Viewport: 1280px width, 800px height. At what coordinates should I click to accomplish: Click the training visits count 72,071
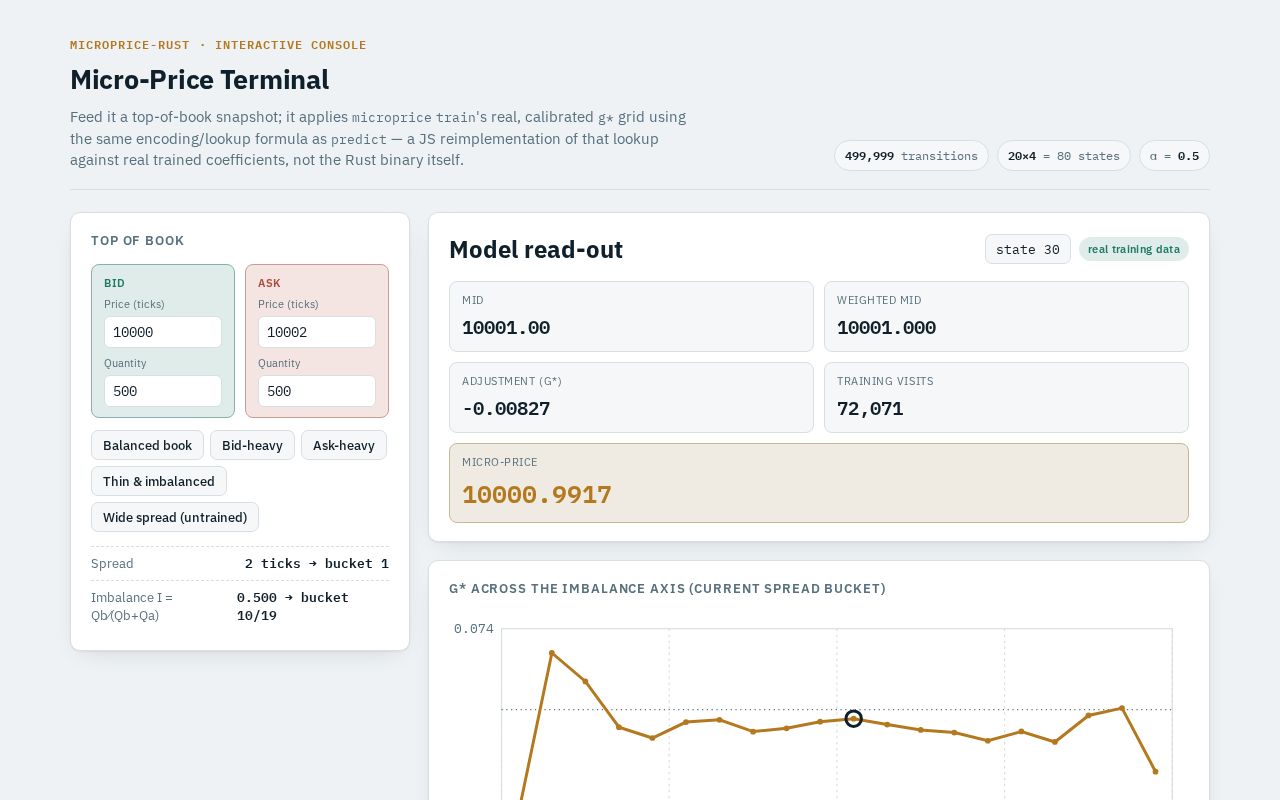[870, 409]
